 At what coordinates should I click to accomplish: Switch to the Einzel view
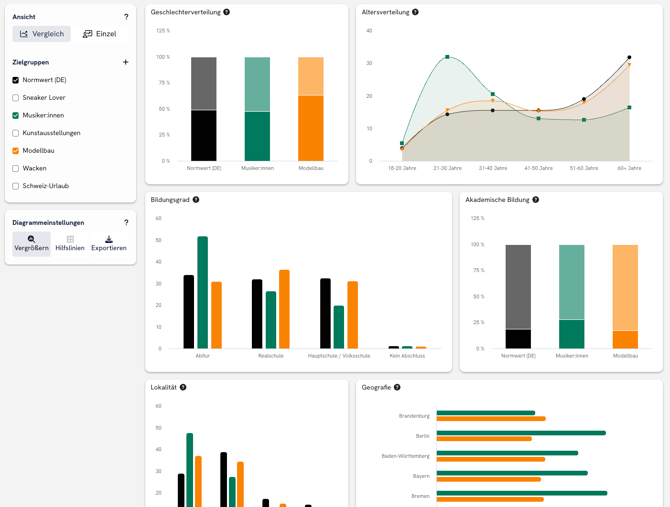[x=99, y=34]
